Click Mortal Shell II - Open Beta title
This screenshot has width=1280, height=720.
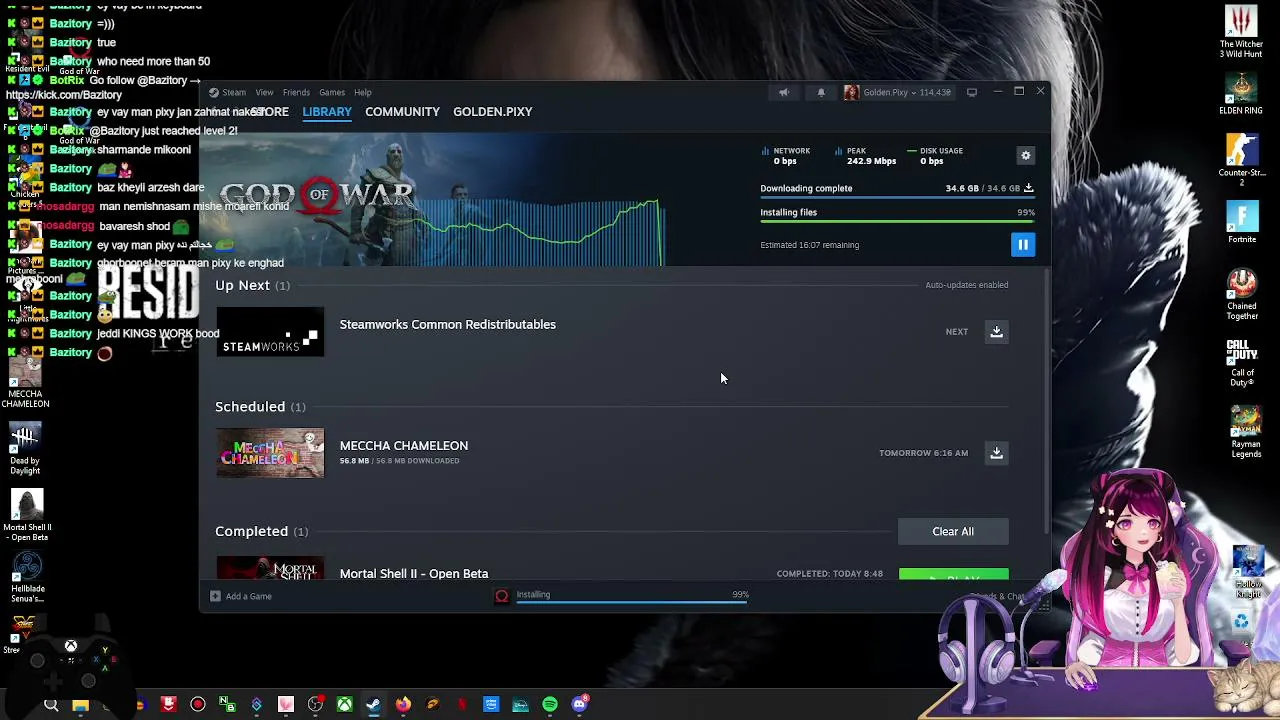[x=414, y=573]
